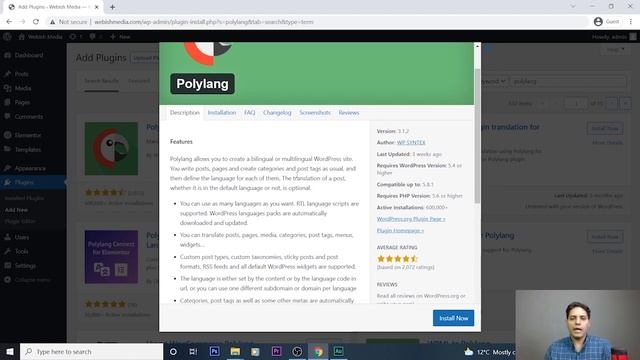
Task: Open File Explorer from the taskbar
Action: pos(235,351)
